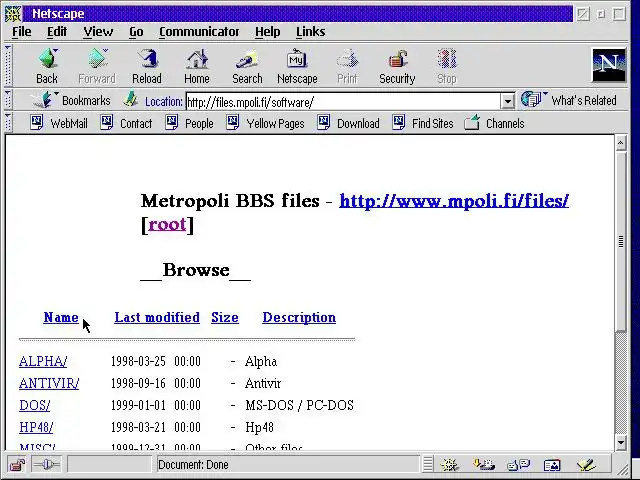Open the File menu

pyautogui.click(x=22, y=31)
